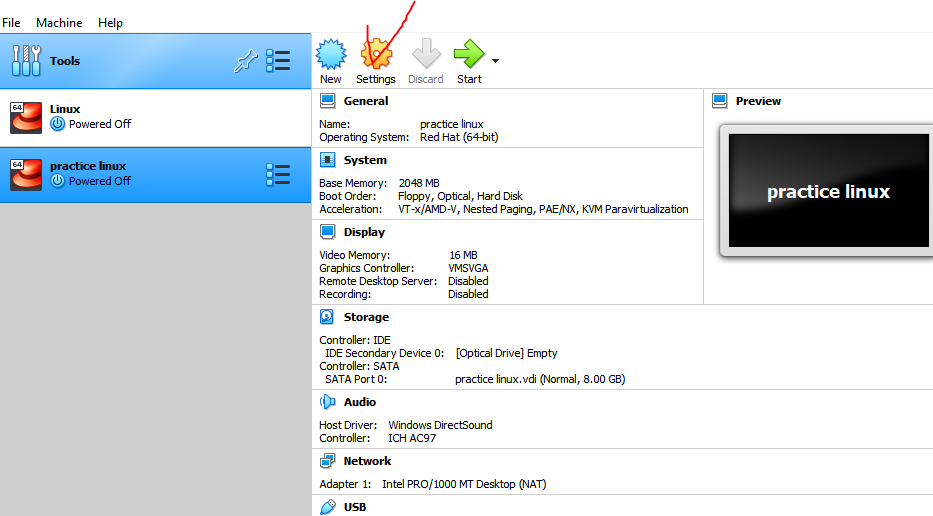Click the Preview monitor icon
This screenshot has height=516, width=933.
pos(720,101)
